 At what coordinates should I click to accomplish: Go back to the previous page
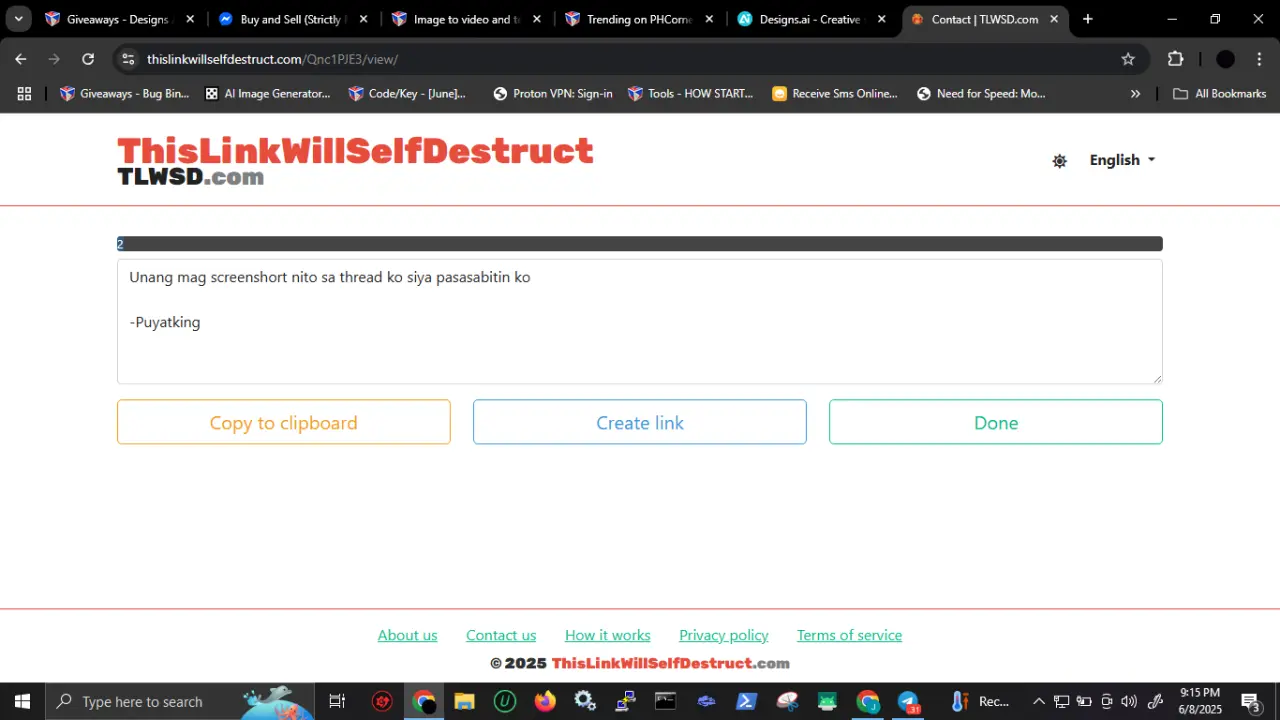pyautogui.click(x=21, y=59)
